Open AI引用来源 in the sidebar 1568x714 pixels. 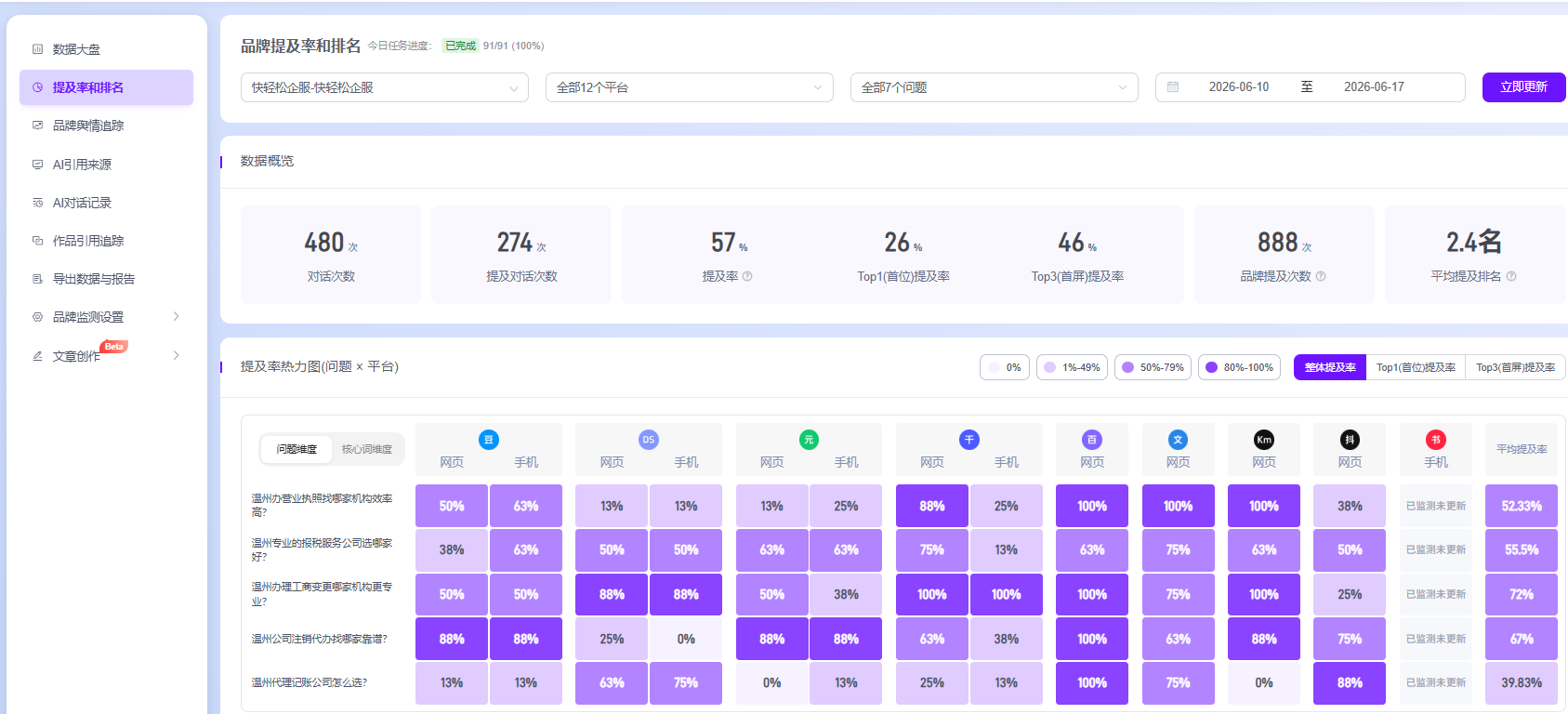point(106,165)
